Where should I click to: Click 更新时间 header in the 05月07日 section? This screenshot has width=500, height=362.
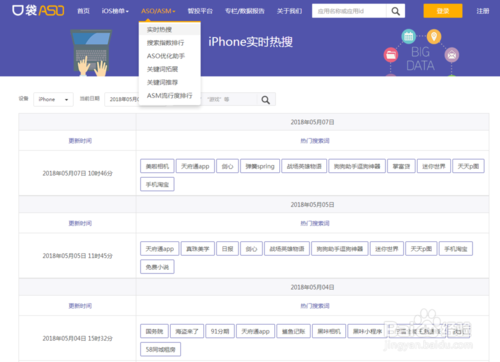tap(80, 141)
